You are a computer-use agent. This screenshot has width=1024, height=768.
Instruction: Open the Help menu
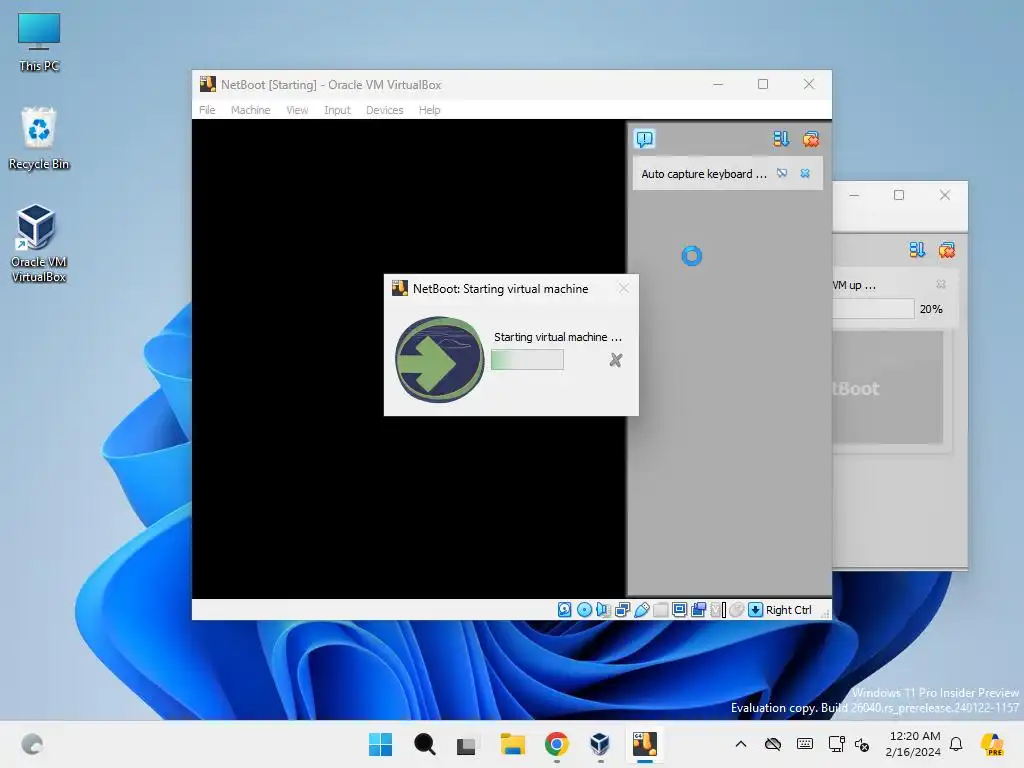429,110
